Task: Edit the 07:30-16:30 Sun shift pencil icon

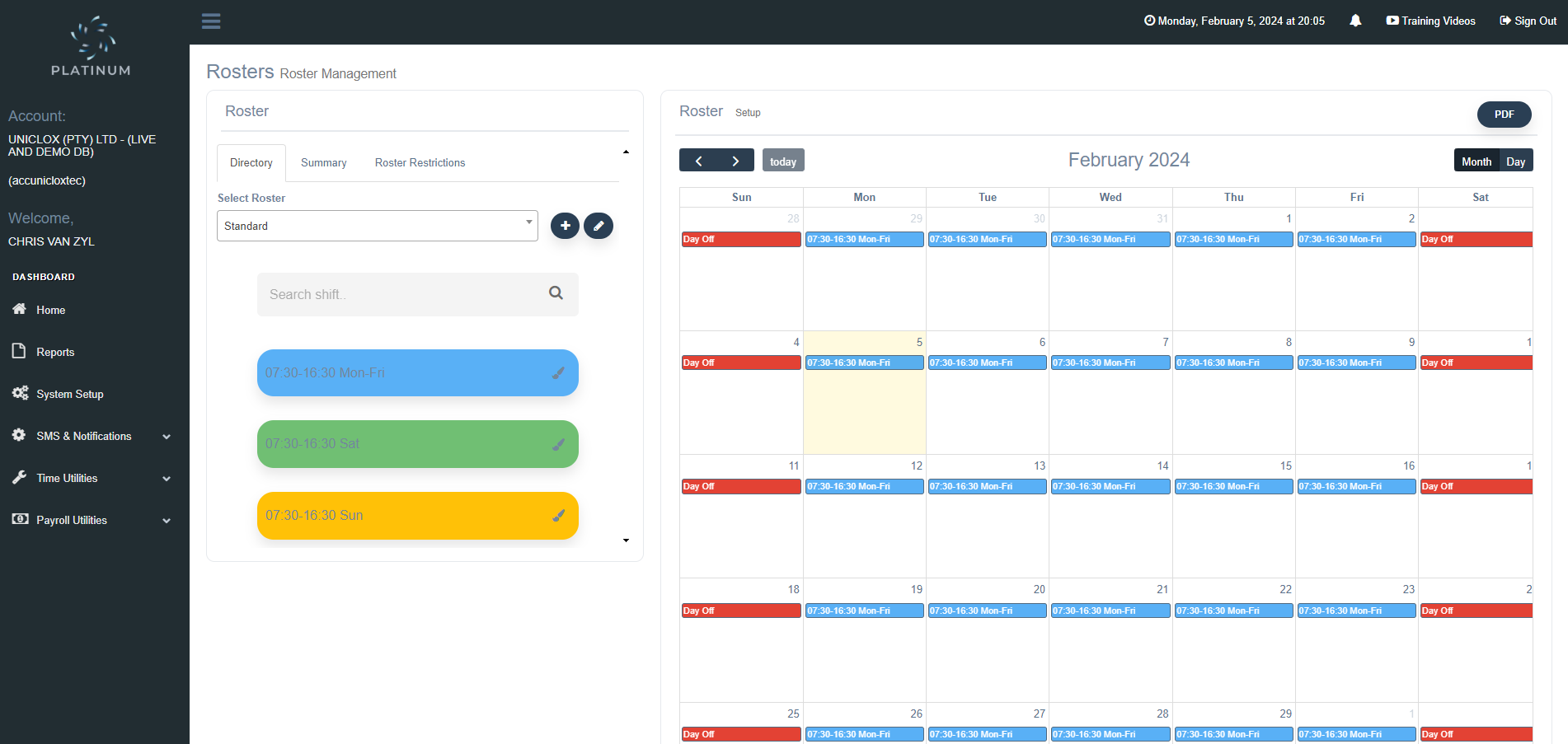Action: pyautogui.click(x=558, y=515)
